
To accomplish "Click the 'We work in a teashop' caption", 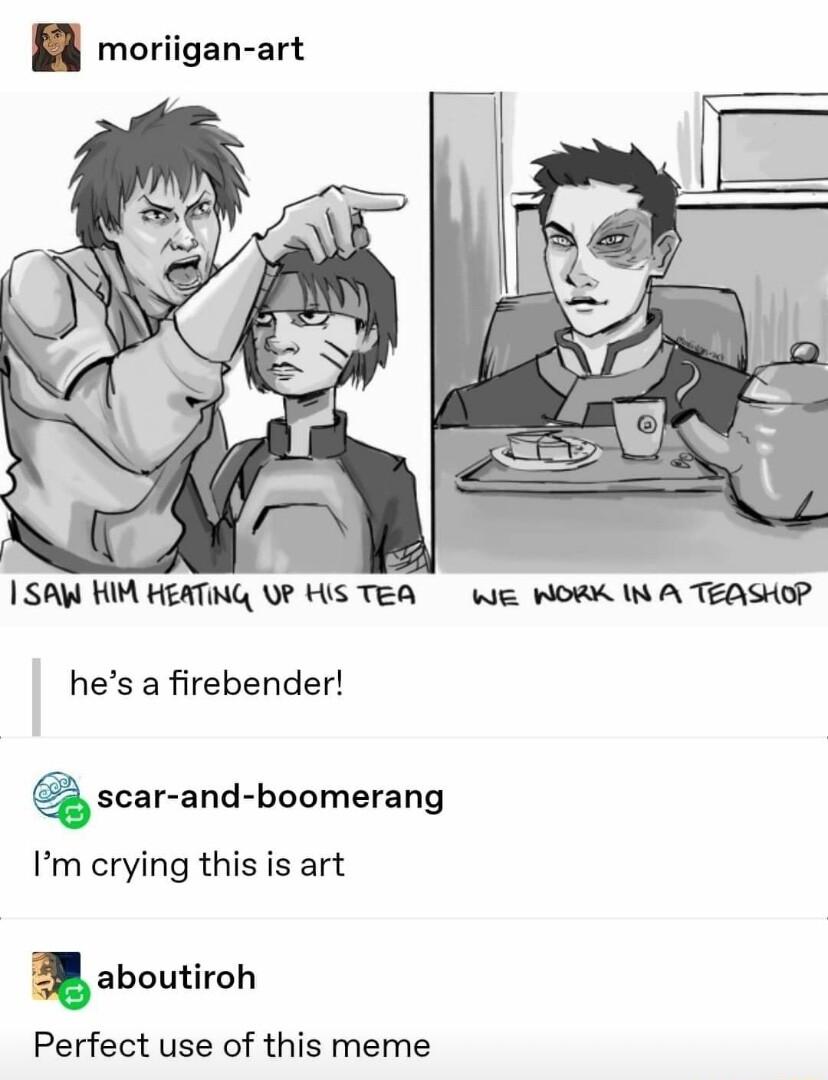I will tap(641, 594).
